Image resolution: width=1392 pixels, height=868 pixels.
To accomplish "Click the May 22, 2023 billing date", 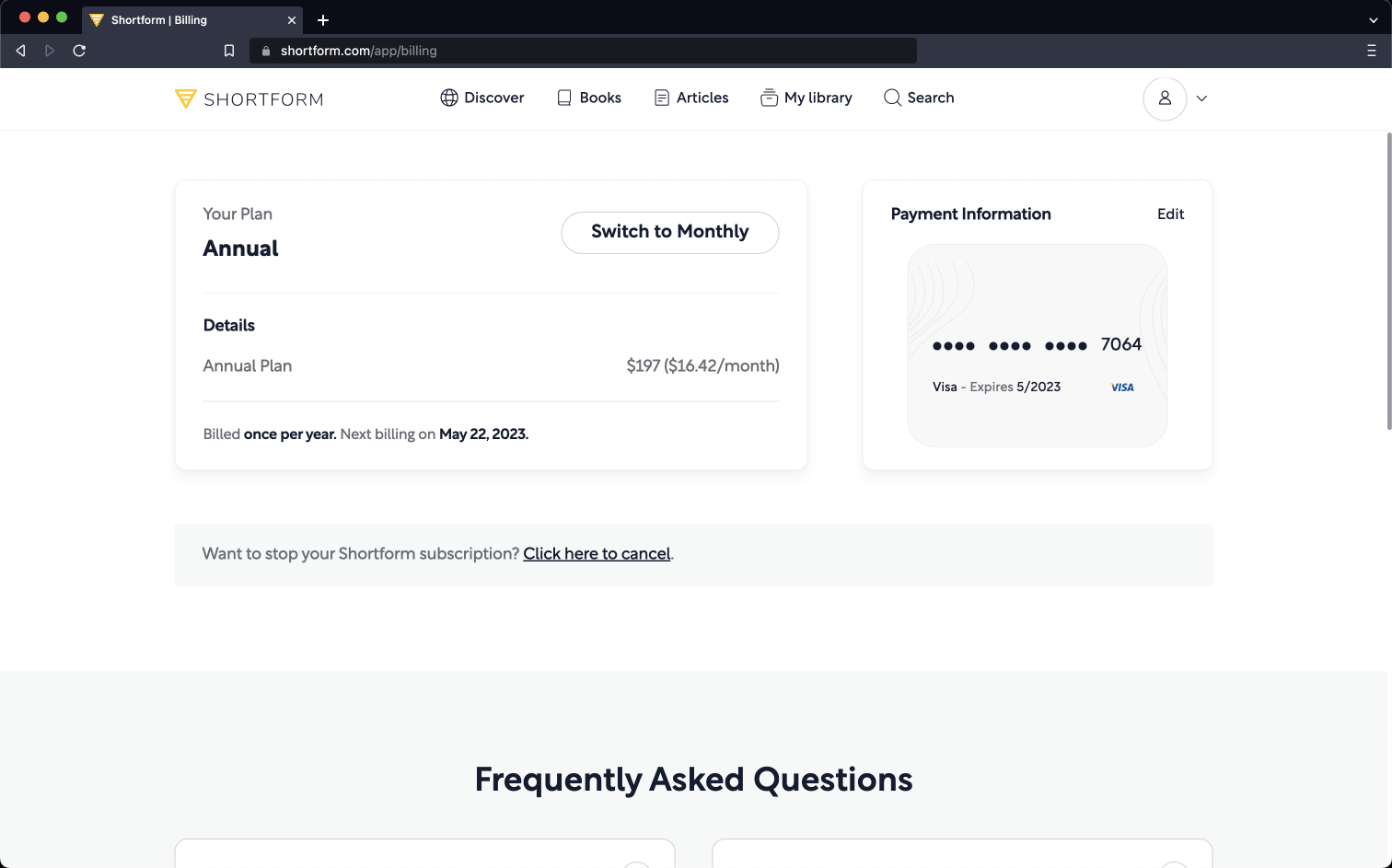I will click(x=483, y=434).
